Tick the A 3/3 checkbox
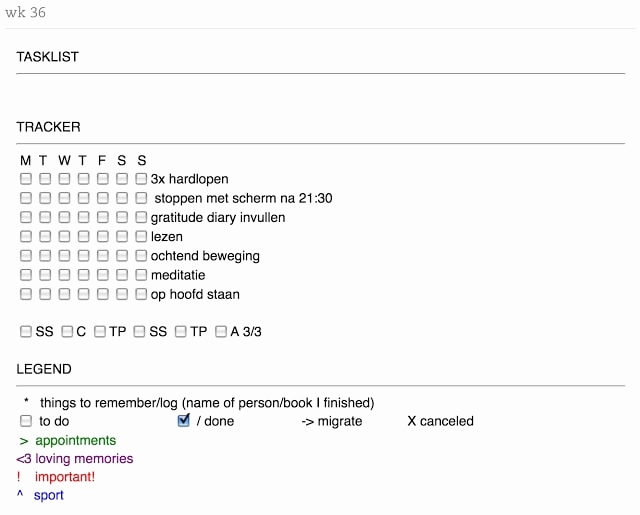The image size is (640, 515). pos(221,331)
